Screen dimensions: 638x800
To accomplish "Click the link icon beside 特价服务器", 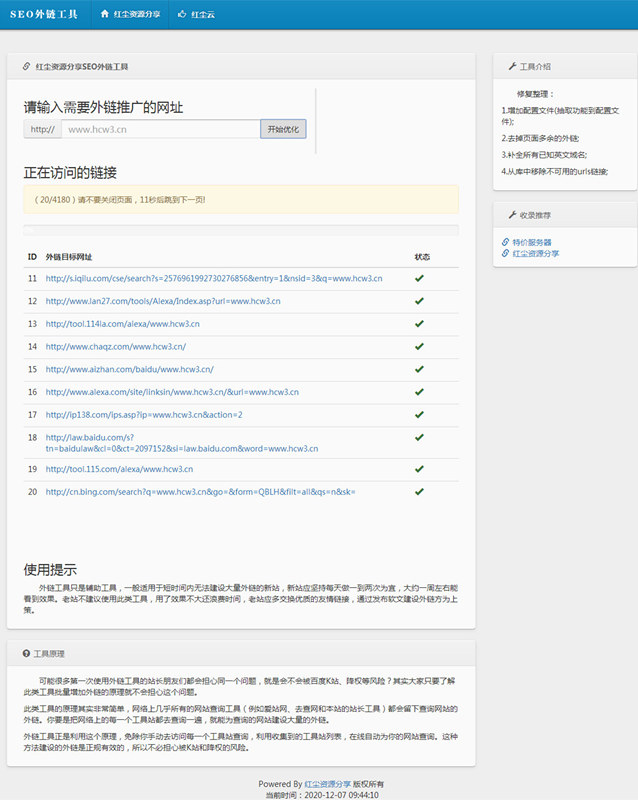I will 505,242.
